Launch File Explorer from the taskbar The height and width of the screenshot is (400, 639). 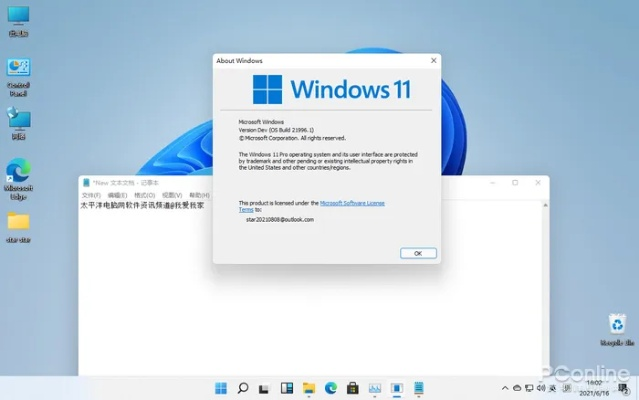(x=309, y=388)
